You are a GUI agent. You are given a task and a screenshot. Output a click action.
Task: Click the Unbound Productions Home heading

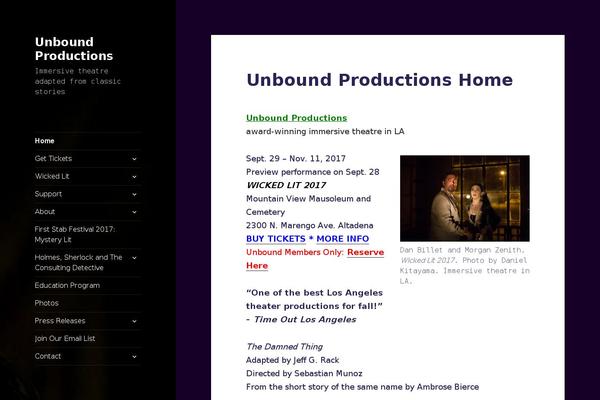pos(380,80)
